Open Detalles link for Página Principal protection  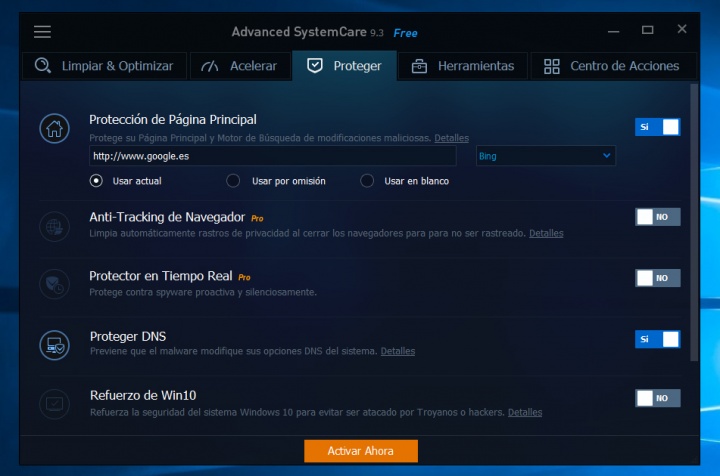(451, 138)
